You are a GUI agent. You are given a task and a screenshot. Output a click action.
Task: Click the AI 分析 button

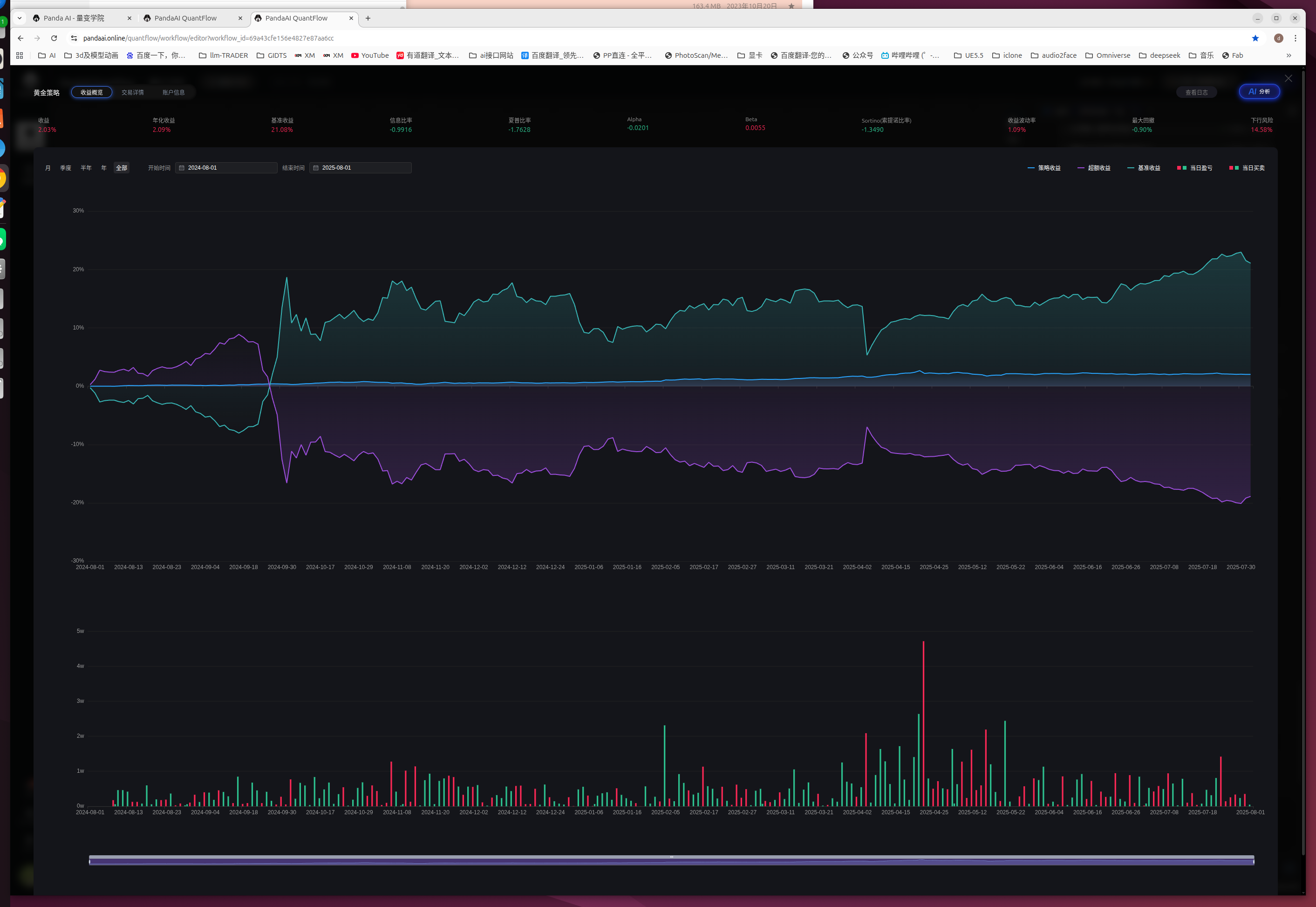click(1259, 91)
